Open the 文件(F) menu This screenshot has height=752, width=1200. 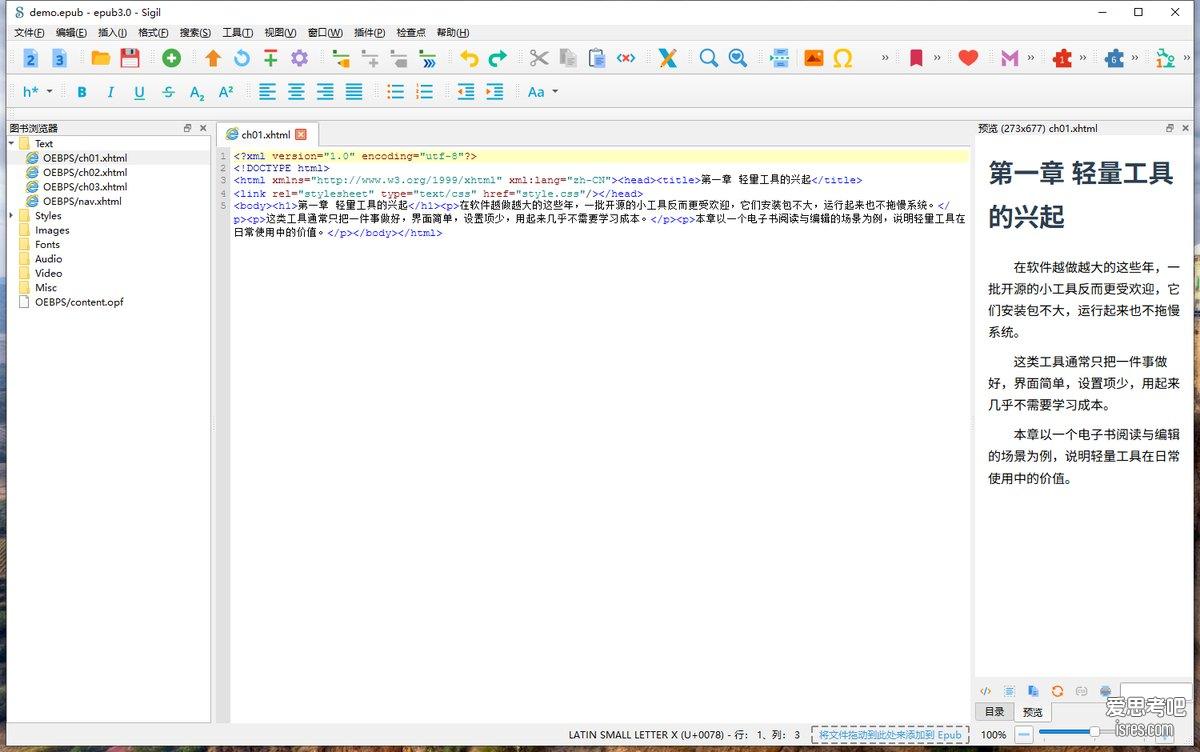click(x=29, y=33)
